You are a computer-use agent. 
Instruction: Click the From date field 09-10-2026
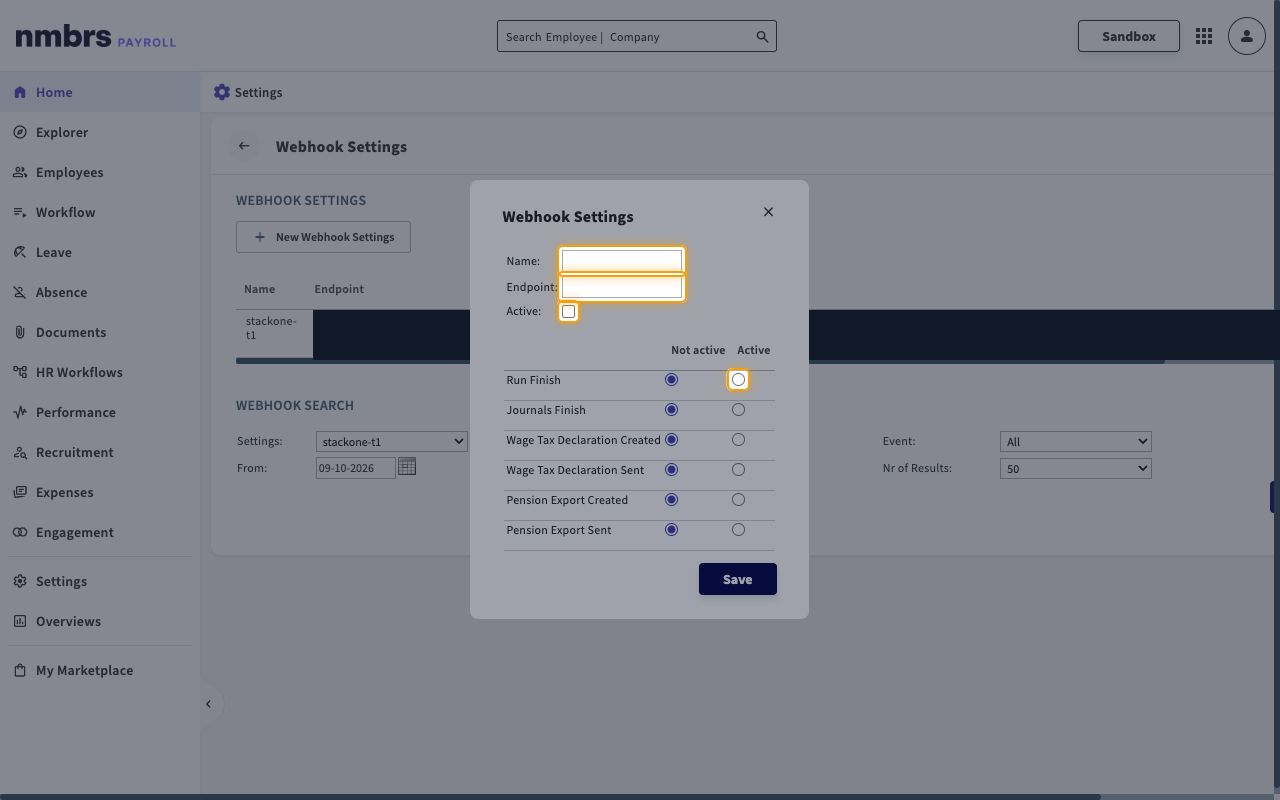(x=356, y=468)
